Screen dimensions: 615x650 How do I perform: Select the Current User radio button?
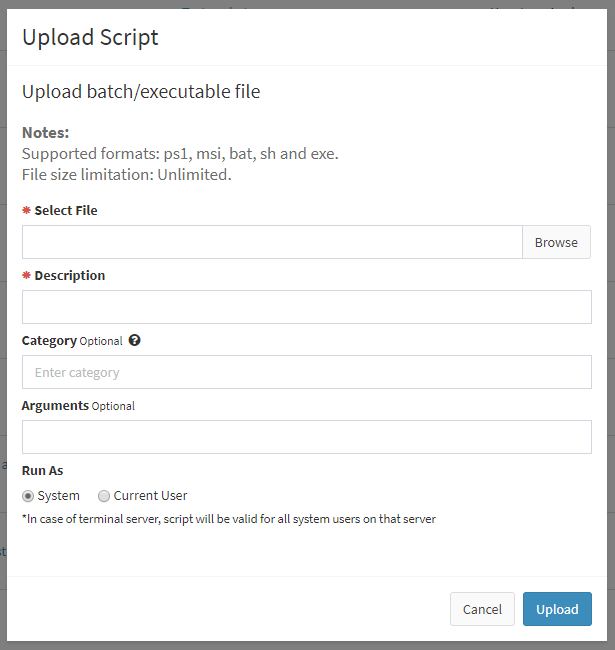point(104,496)
